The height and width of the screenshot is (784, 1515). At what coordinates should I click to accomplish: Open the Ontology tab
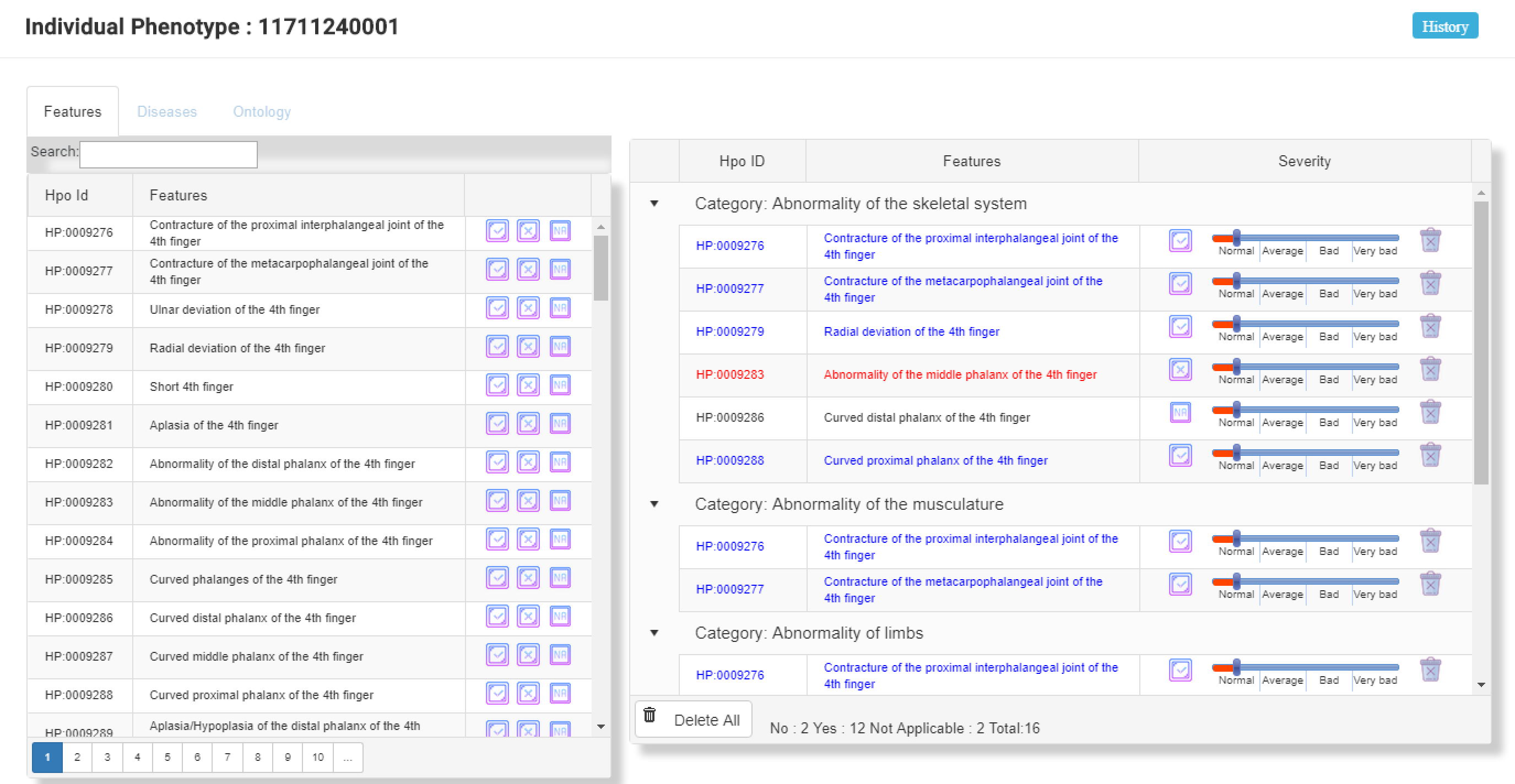coord(262,112)
